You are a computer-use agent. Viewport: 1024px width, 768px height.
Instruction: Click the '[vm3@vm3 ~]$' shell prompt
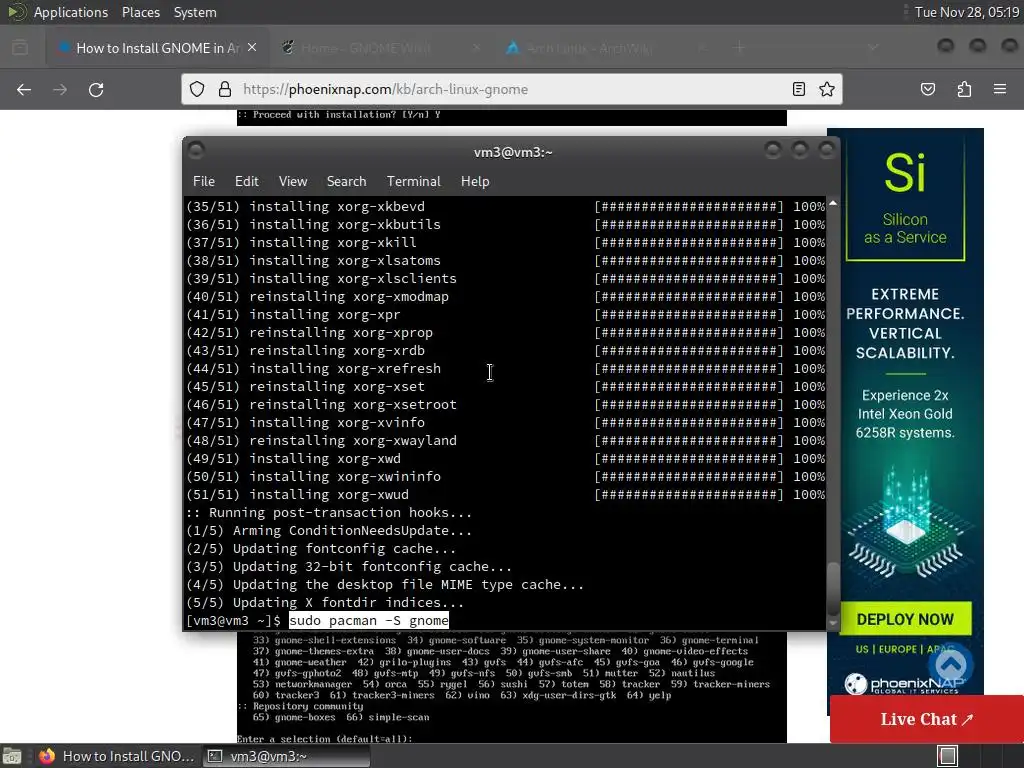(x=233, y=620)
